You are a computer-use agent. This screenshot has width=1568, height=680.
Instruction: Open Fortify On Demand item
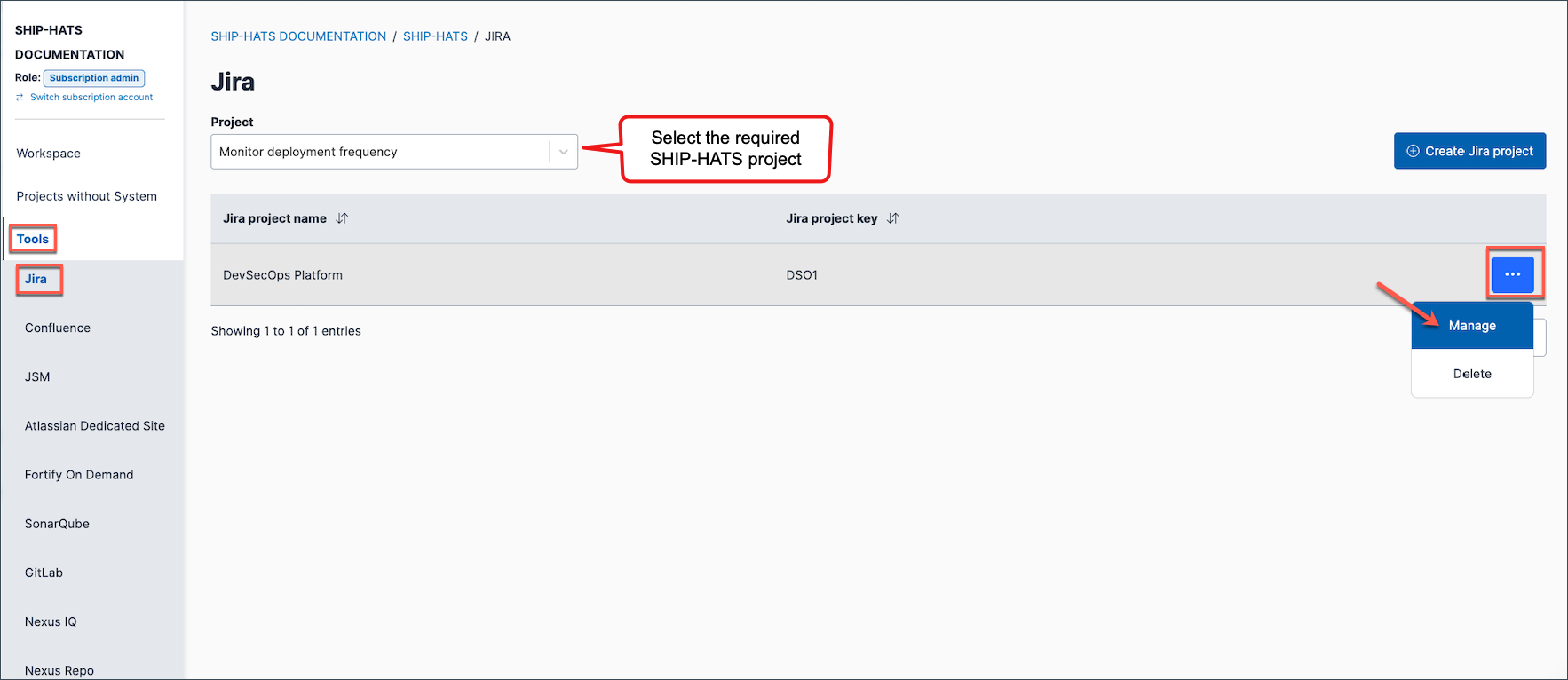point(79,475)
